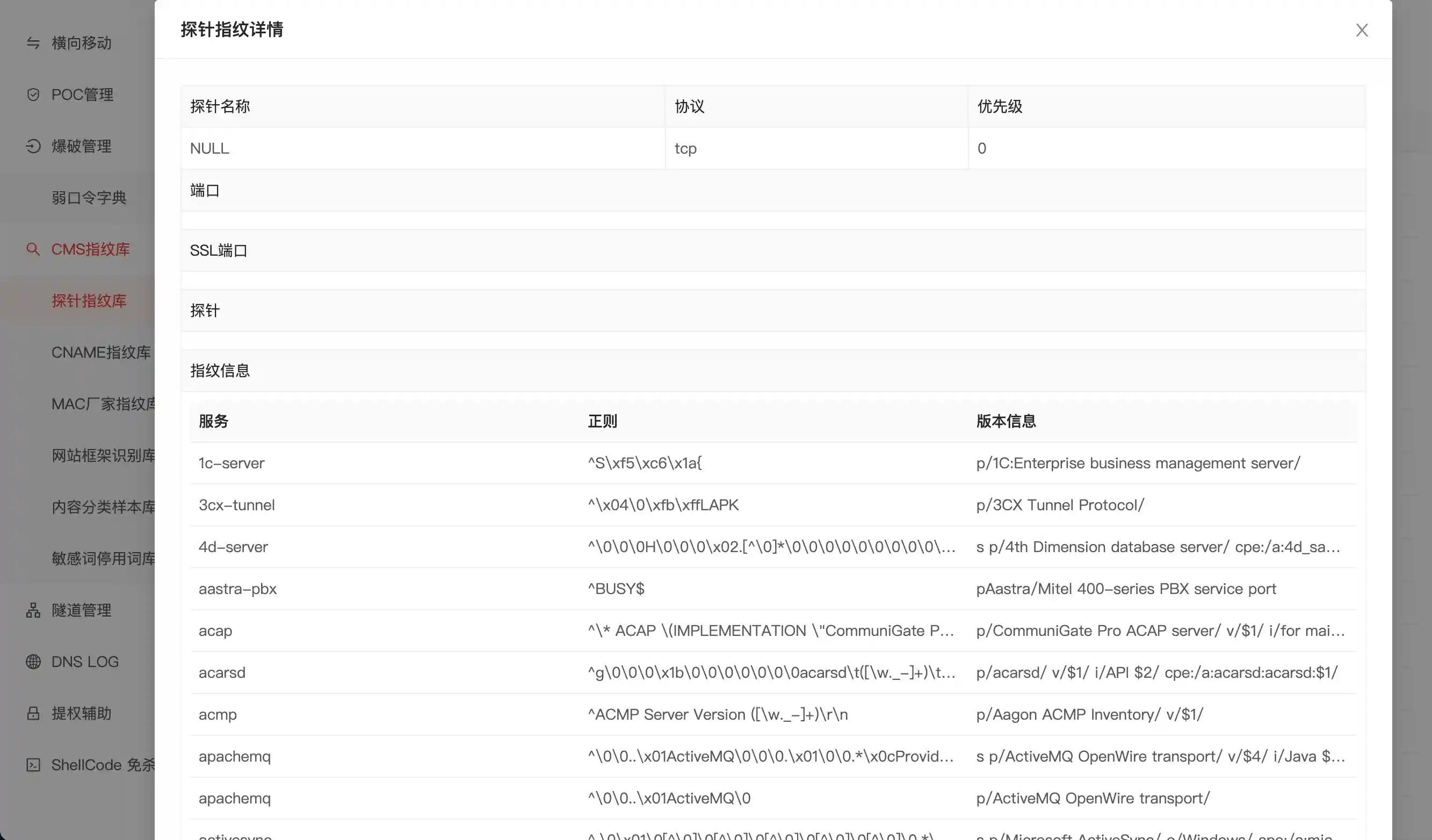This screenshot has width=1432, height=840.
Task: Click the 1c-server fingerprint row
Action: click(232, 463)
